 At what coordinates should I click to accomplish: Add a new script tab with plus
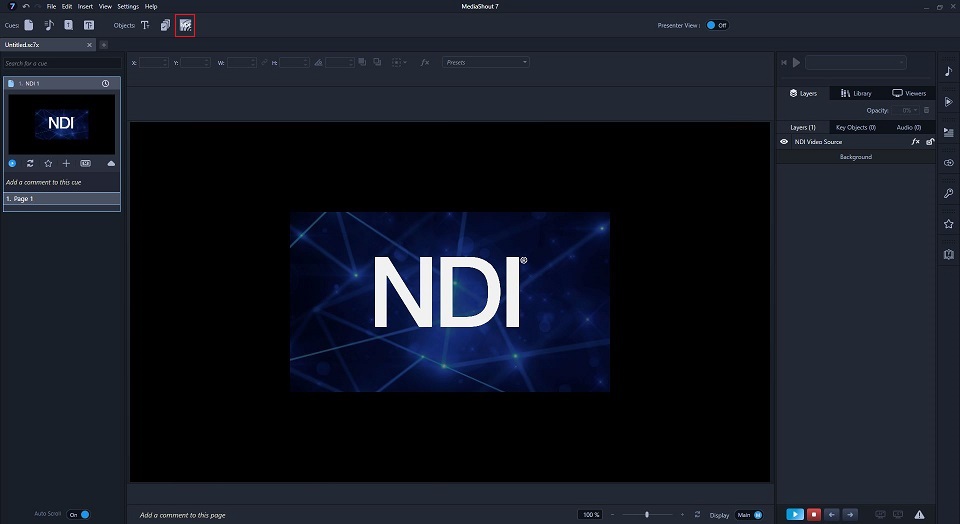[103, 45]
